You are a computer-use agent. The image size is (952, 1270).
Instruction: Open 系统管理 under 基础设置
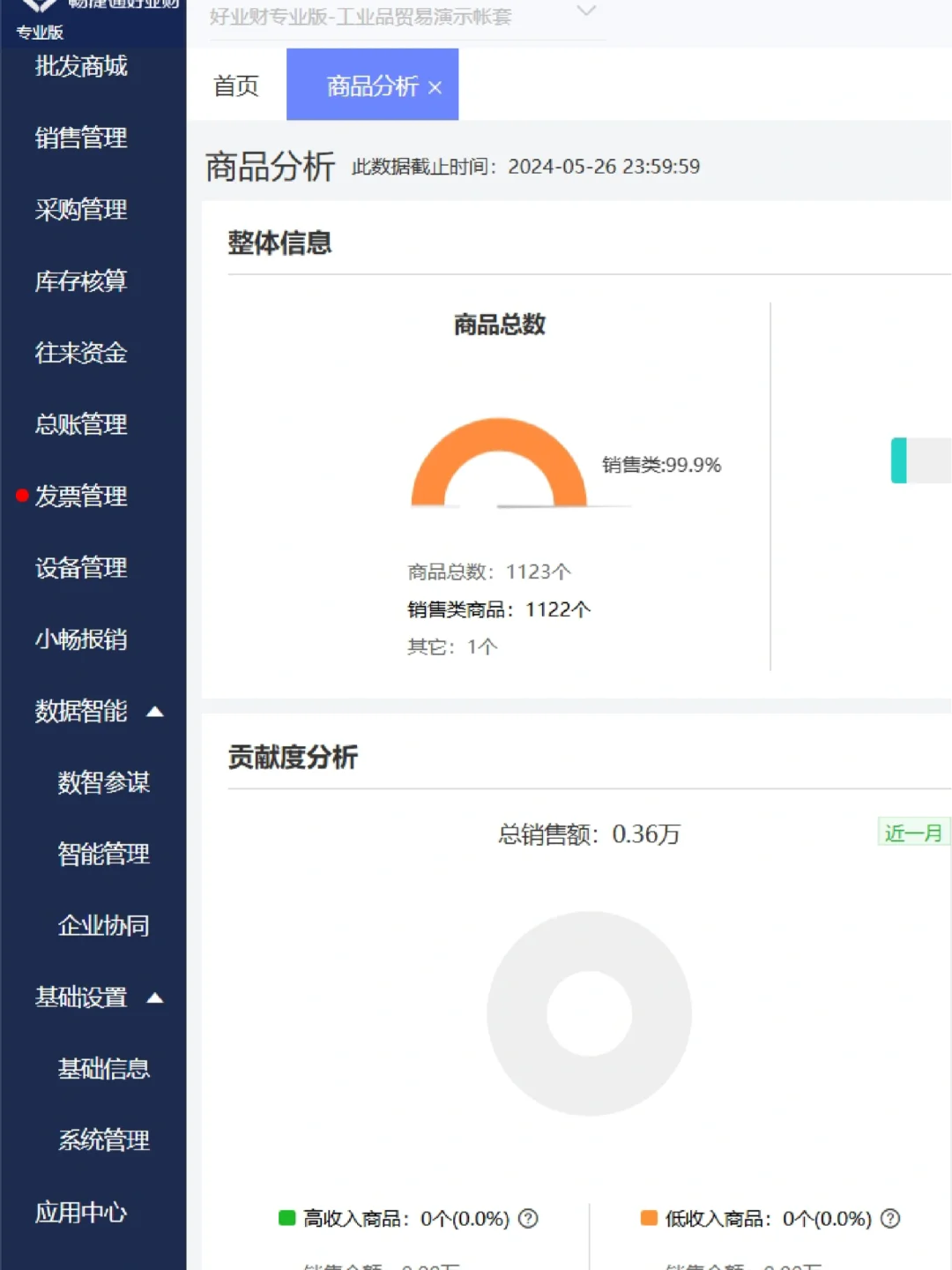(x=104, y=1141)
